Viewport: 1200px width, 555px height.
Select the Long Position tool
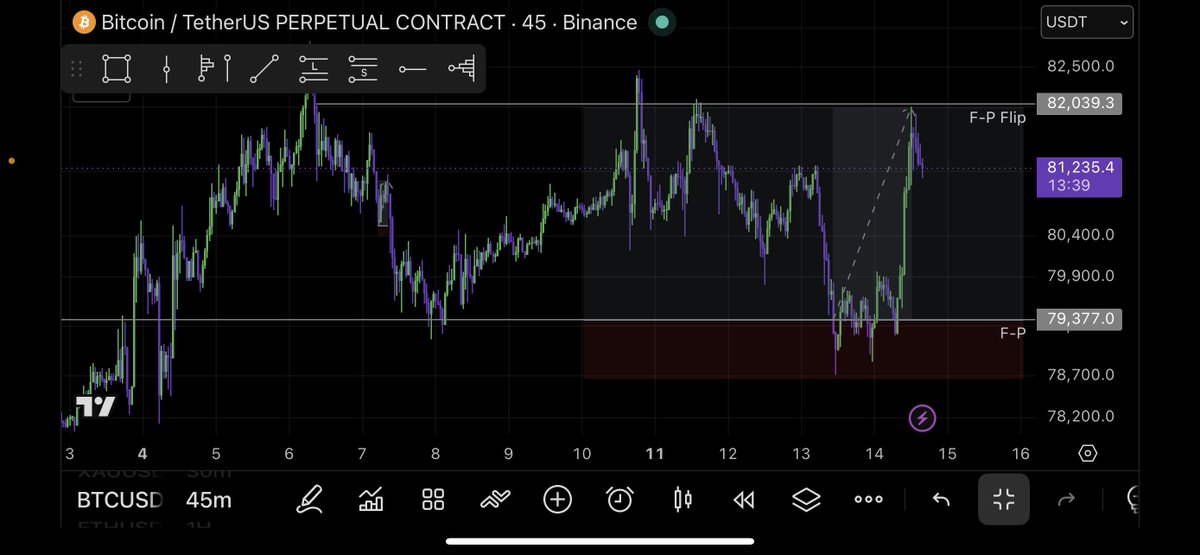click(x=314, y=69)
